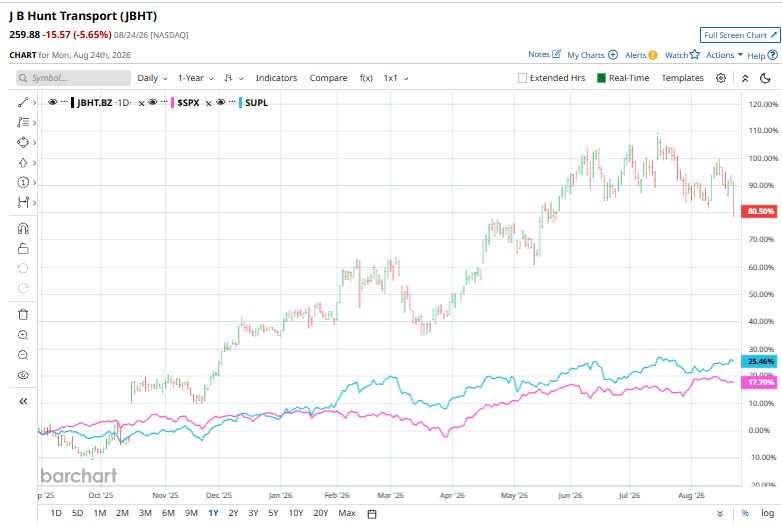This screenshot has height=525, width=782.
Task: Focus the Symbol search field
Action: point(73,78)
